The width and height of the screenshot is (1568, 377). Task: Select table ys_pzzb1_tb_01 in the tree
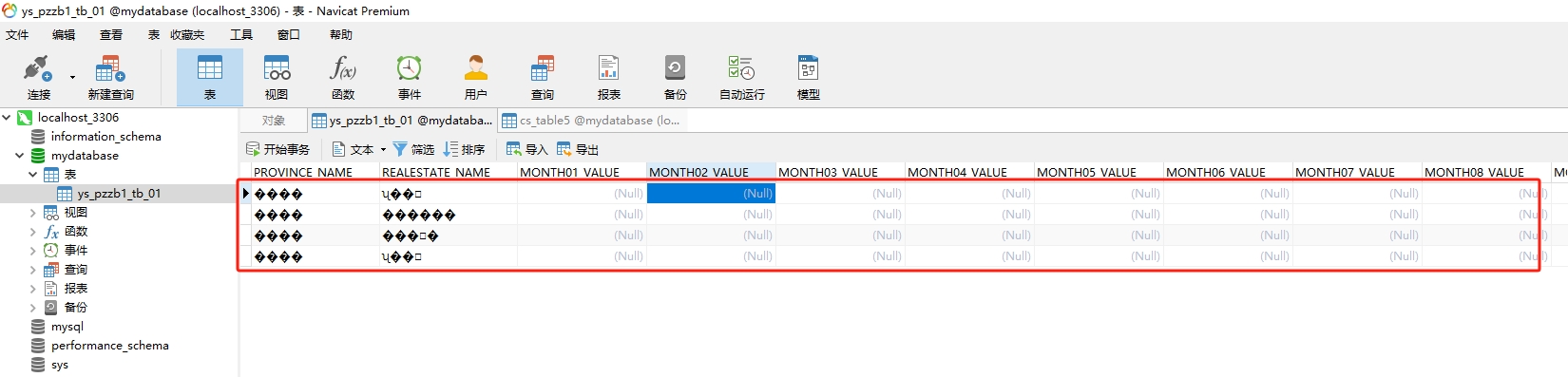[119, 194]
